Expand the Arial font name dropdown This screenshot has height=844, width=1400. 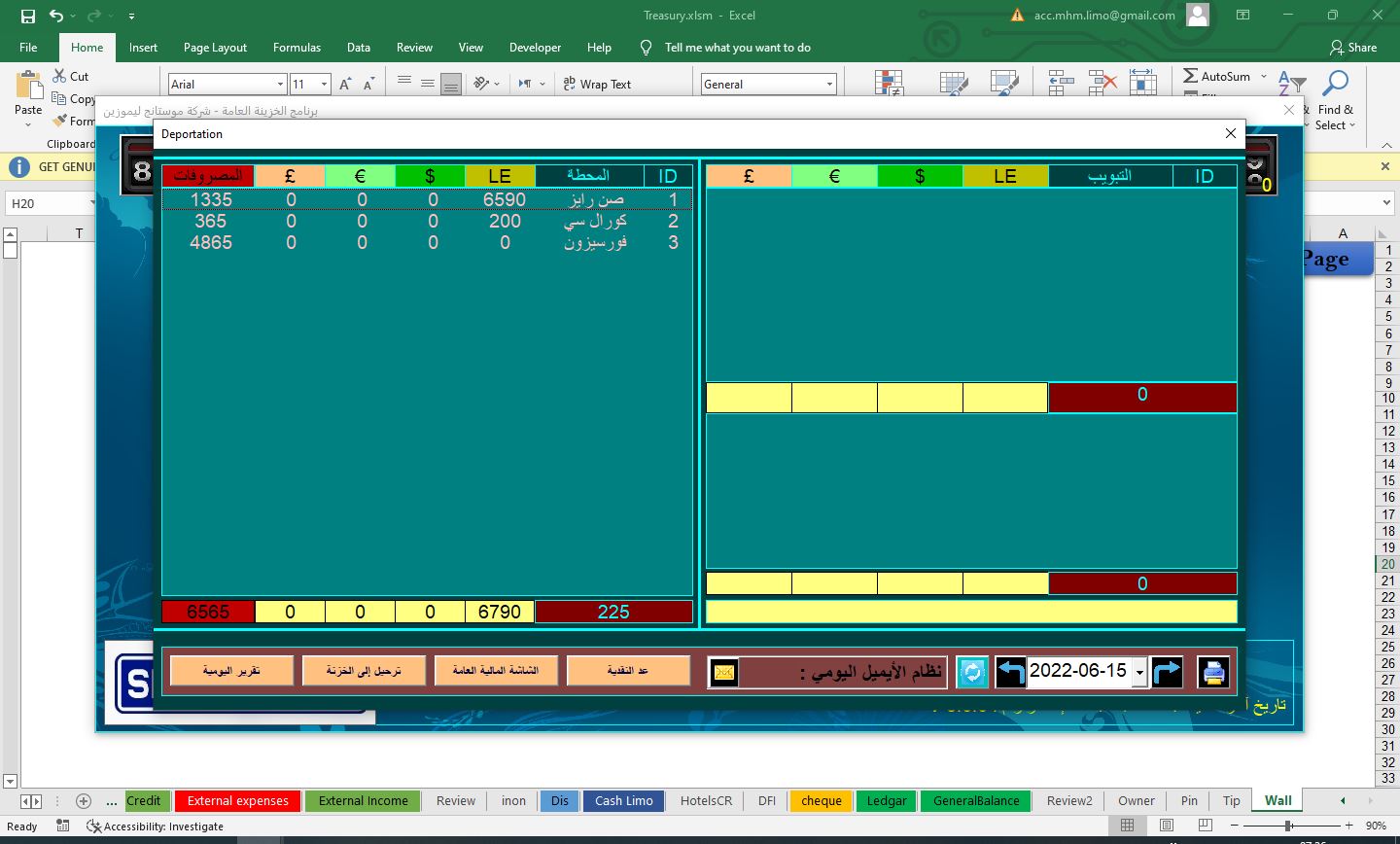tap(280, 85)
